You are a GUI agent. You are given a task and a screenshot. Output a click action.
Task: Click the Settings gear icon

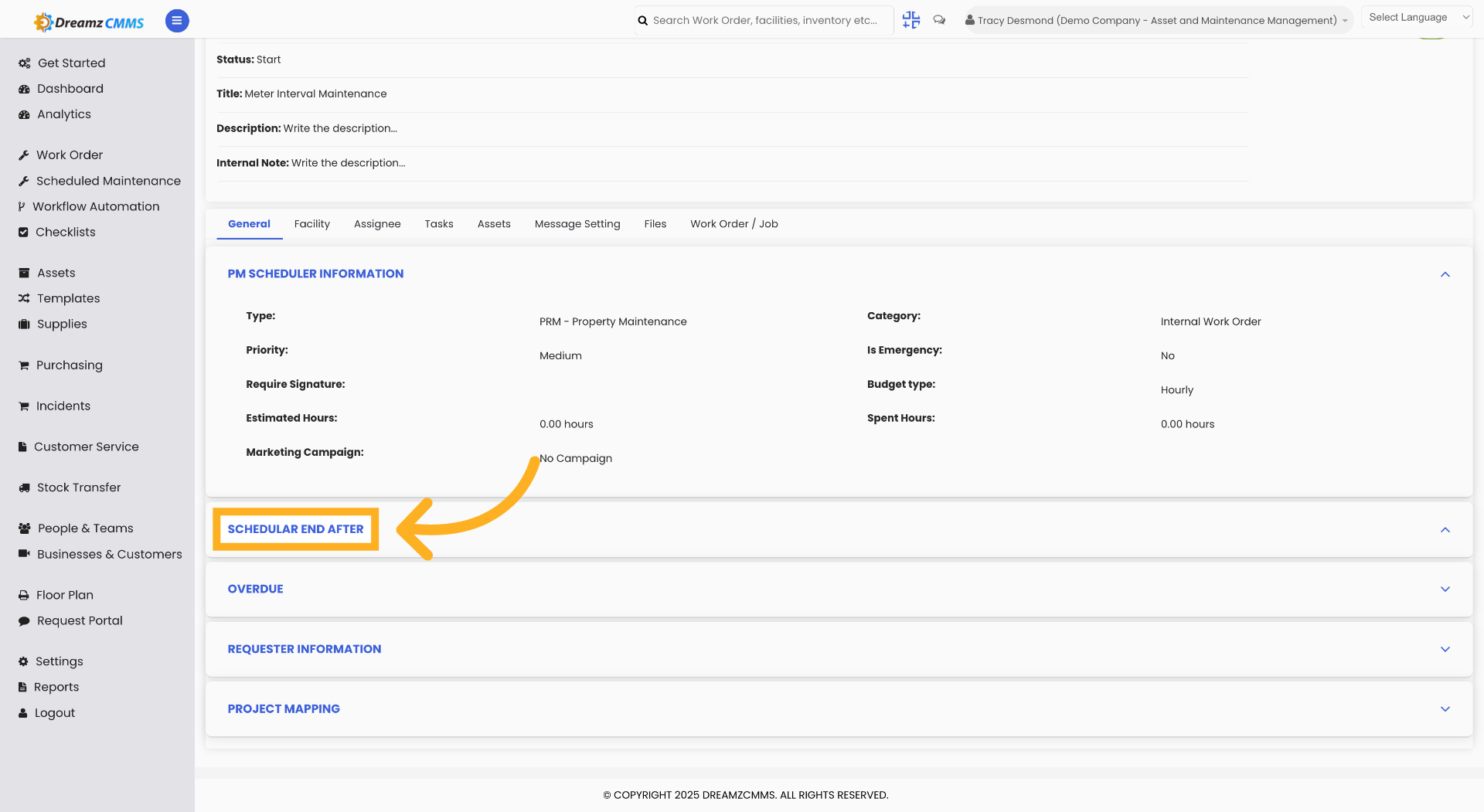coord(23,661)
